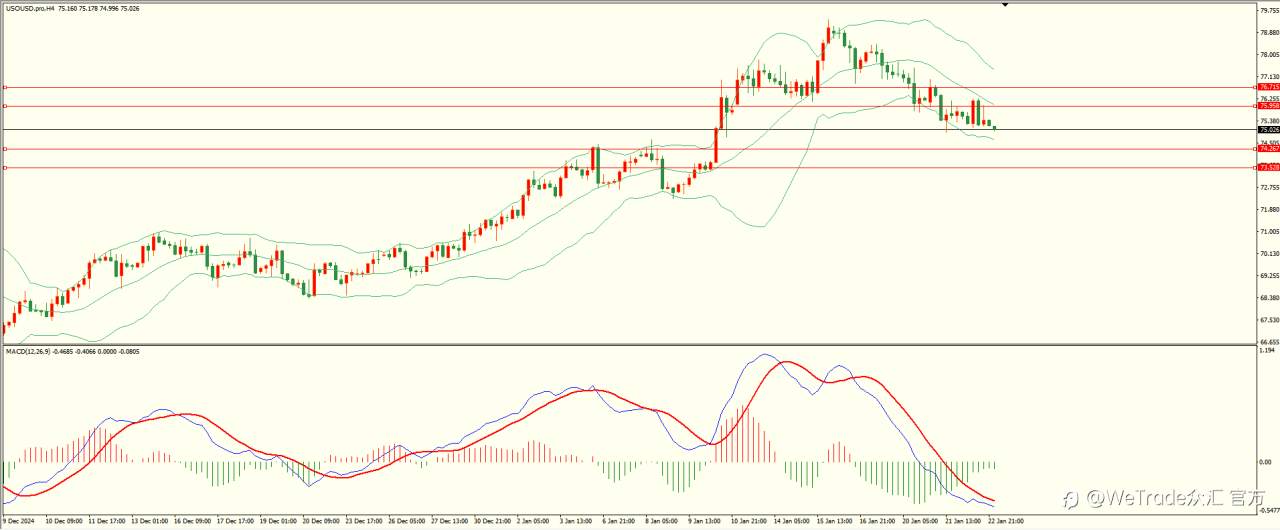Click the 68.380 price scale value
The height and width of the screenshot is (530, 1280).
(1269, 297)
